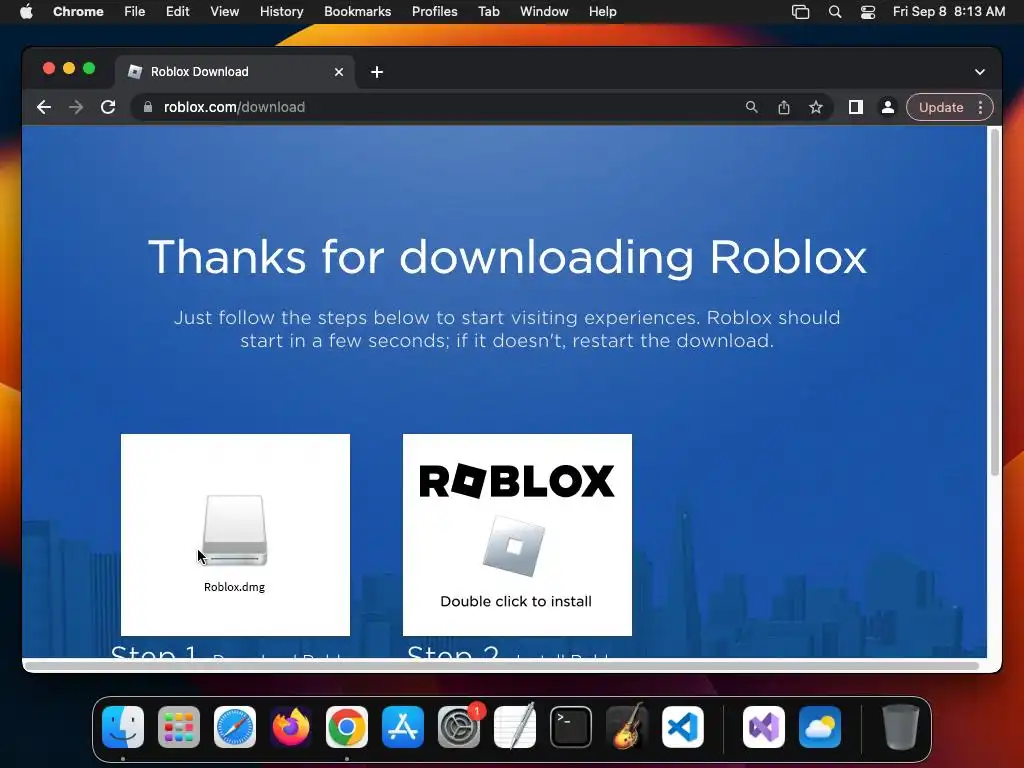Open the Chrome profile avatar menu

[888, 107]
